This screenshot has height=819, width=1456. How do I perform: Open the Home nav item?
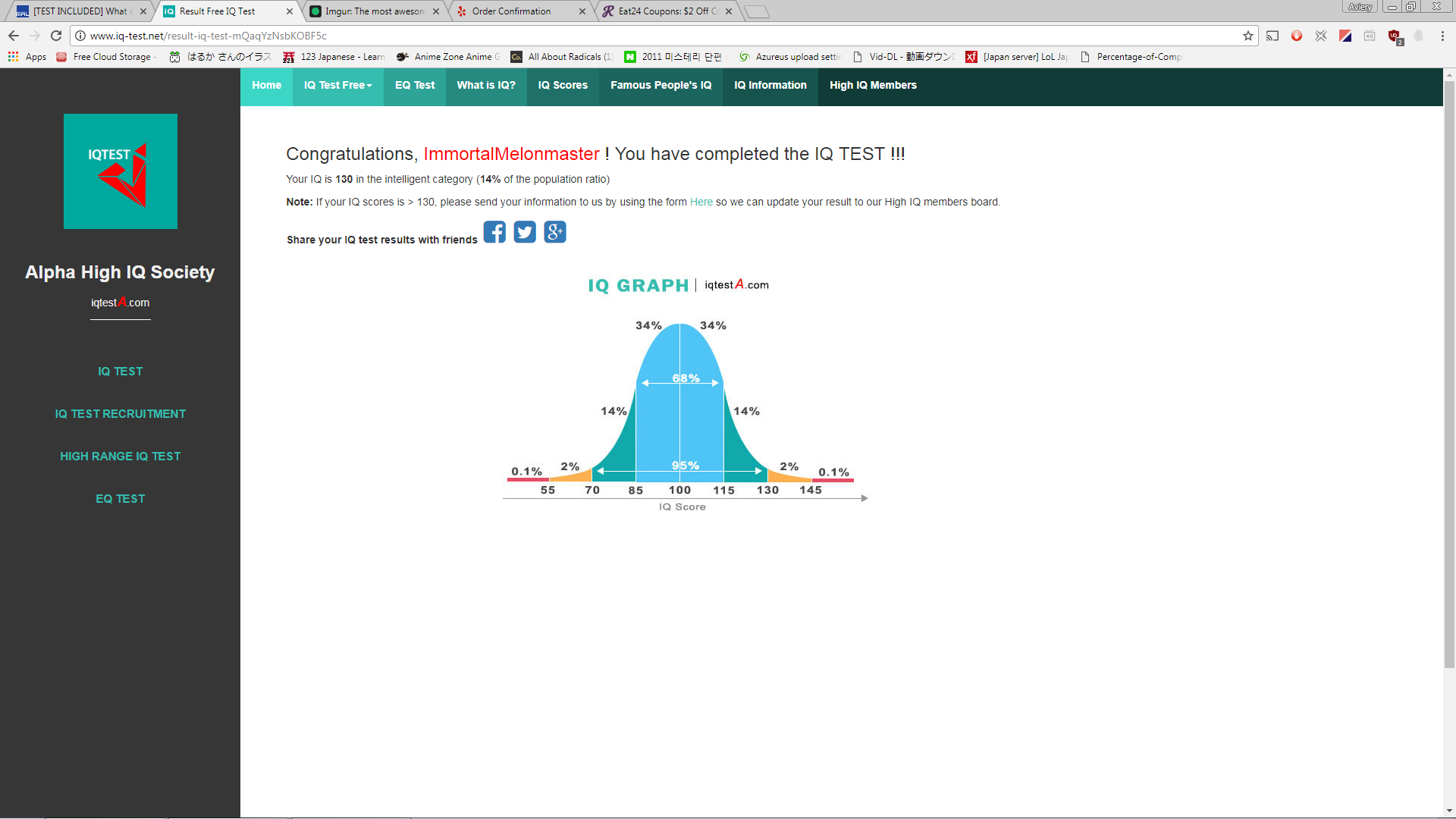(x=267, y=86)
